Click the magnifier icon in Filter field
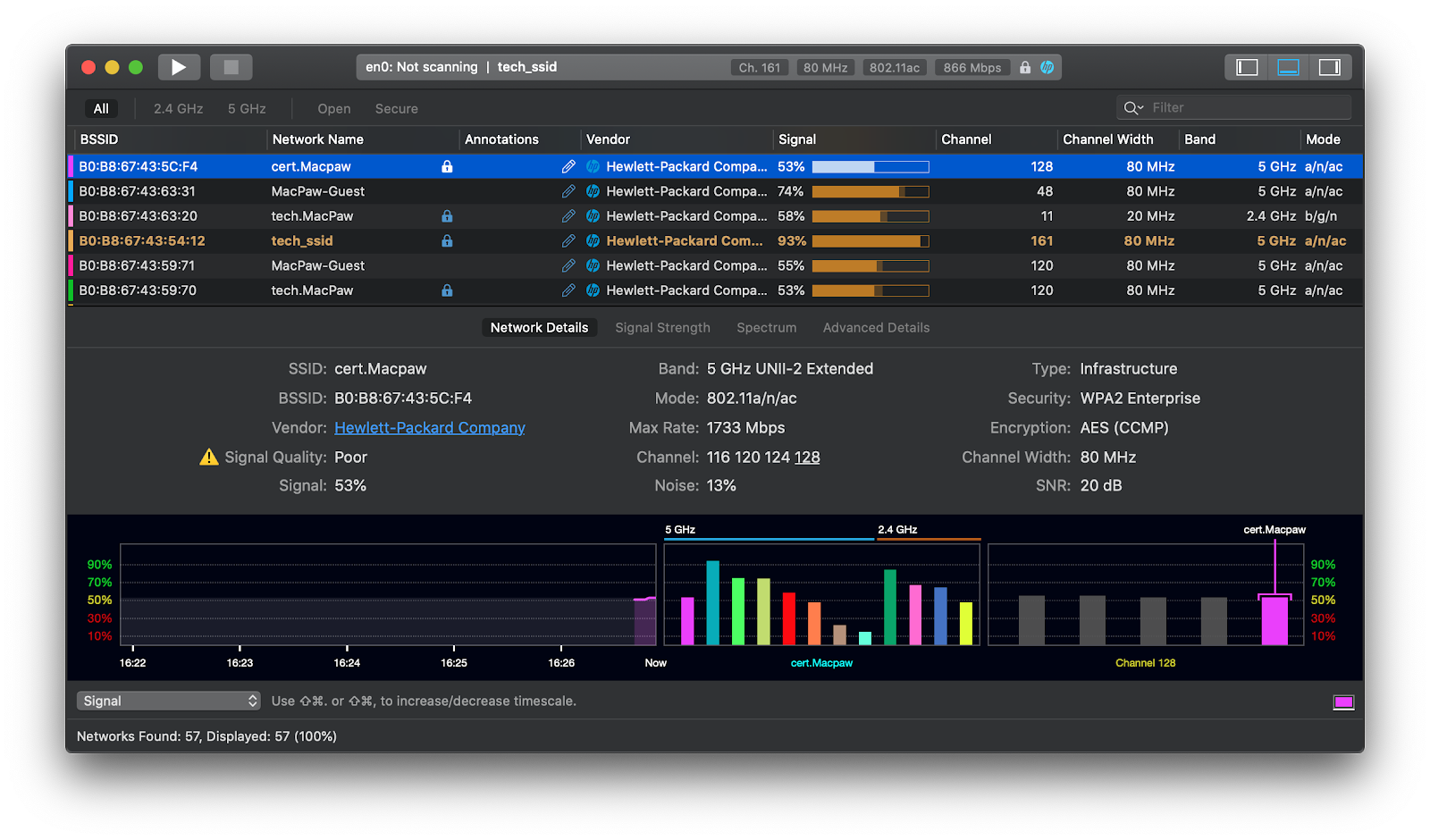This screenshot has height=840, width=1430. pyautogui.click(x=1133, y=108)
